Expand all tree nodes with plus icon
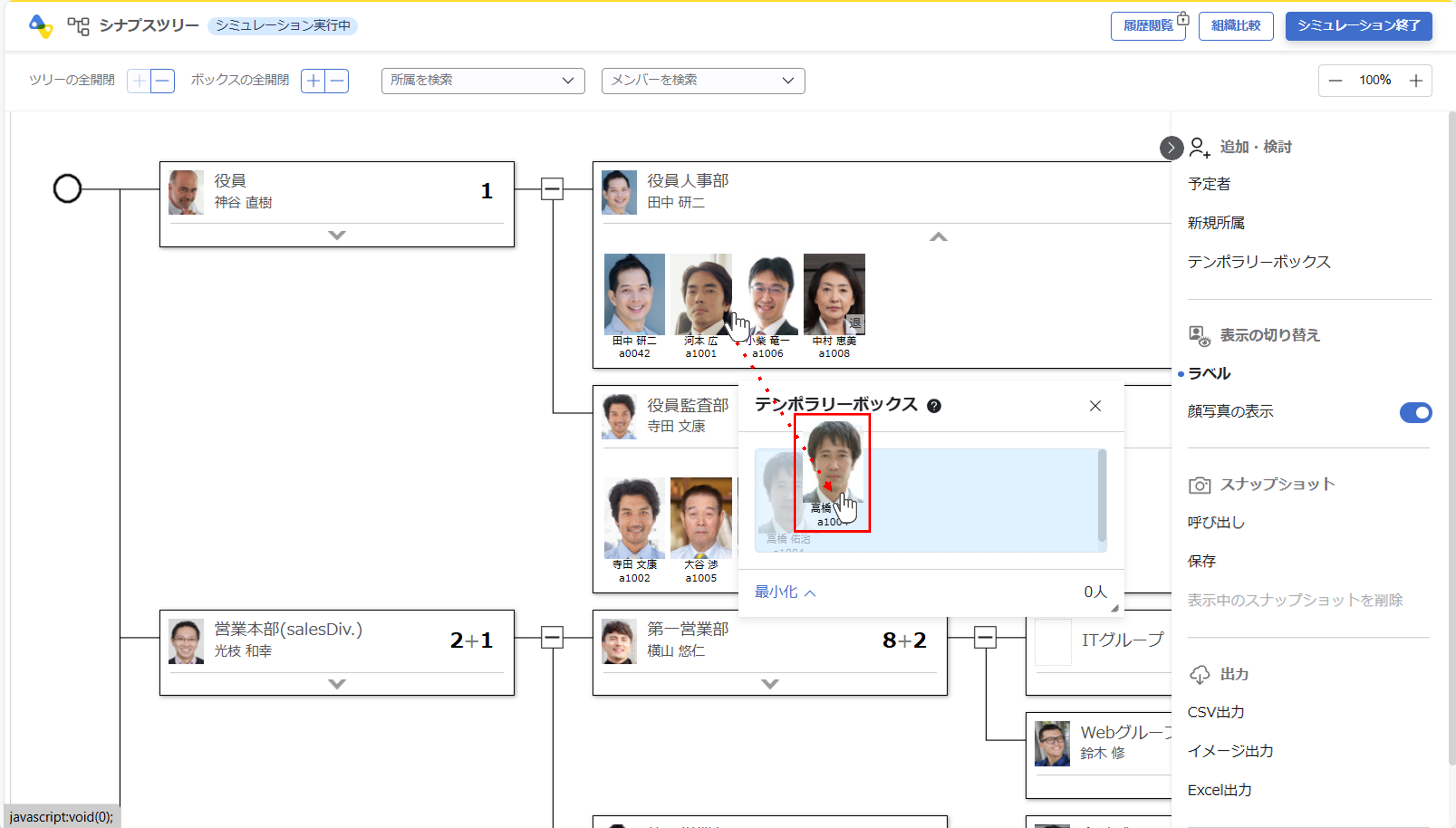 coord(139,81)
